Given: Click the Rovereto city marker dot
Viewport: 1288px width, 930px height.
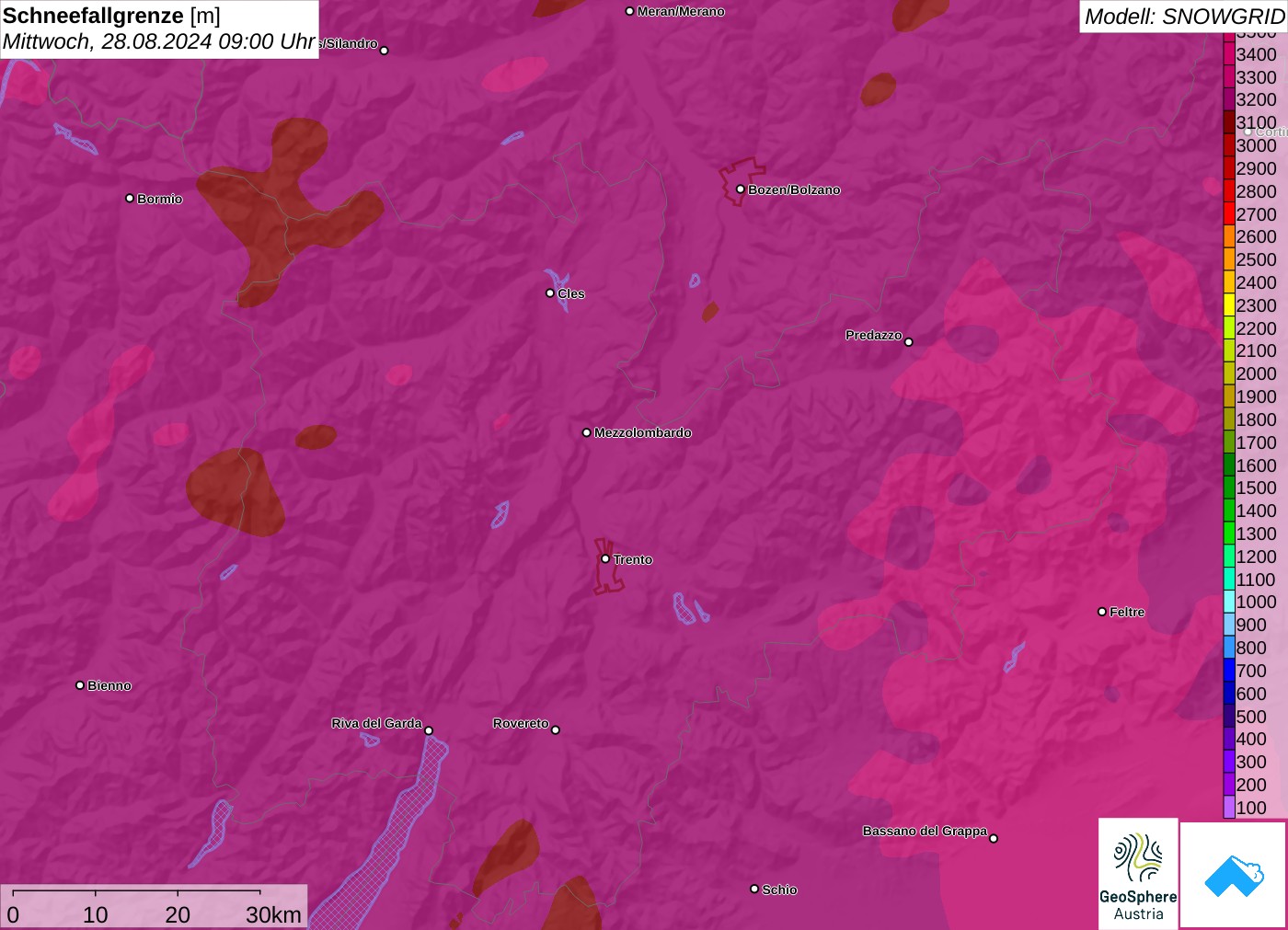Looking at the screenshot, I should [556, 729].
